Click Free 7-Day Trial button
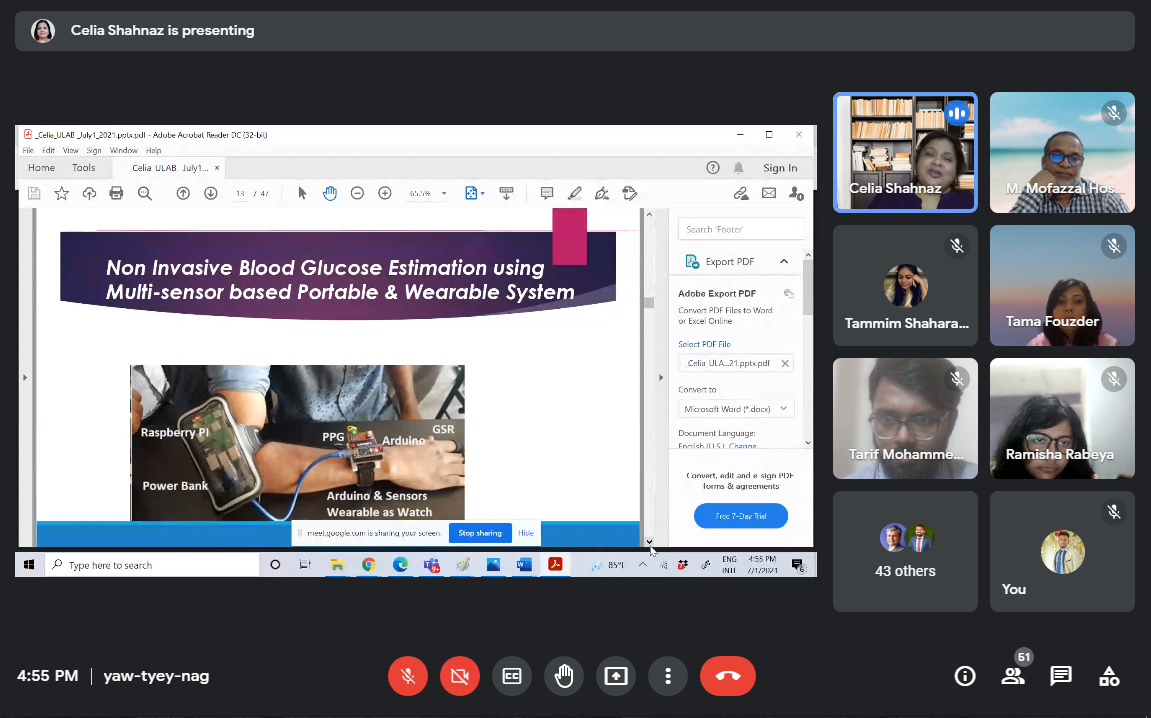 point(740,516)
